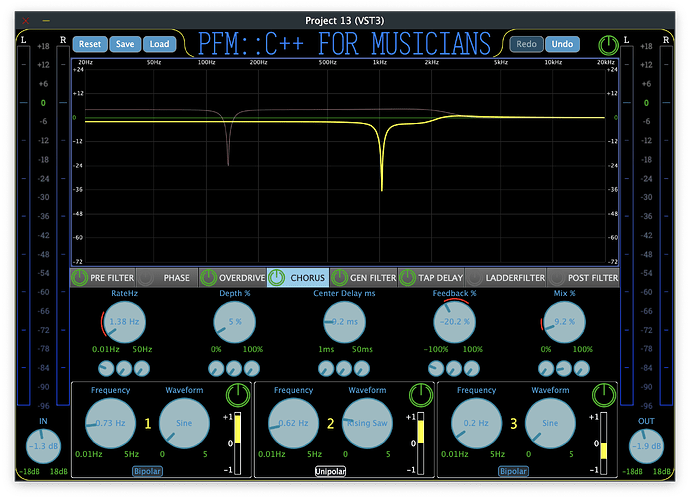
Task: Click the Center Delay ms knob
Action: pos(345,322)
